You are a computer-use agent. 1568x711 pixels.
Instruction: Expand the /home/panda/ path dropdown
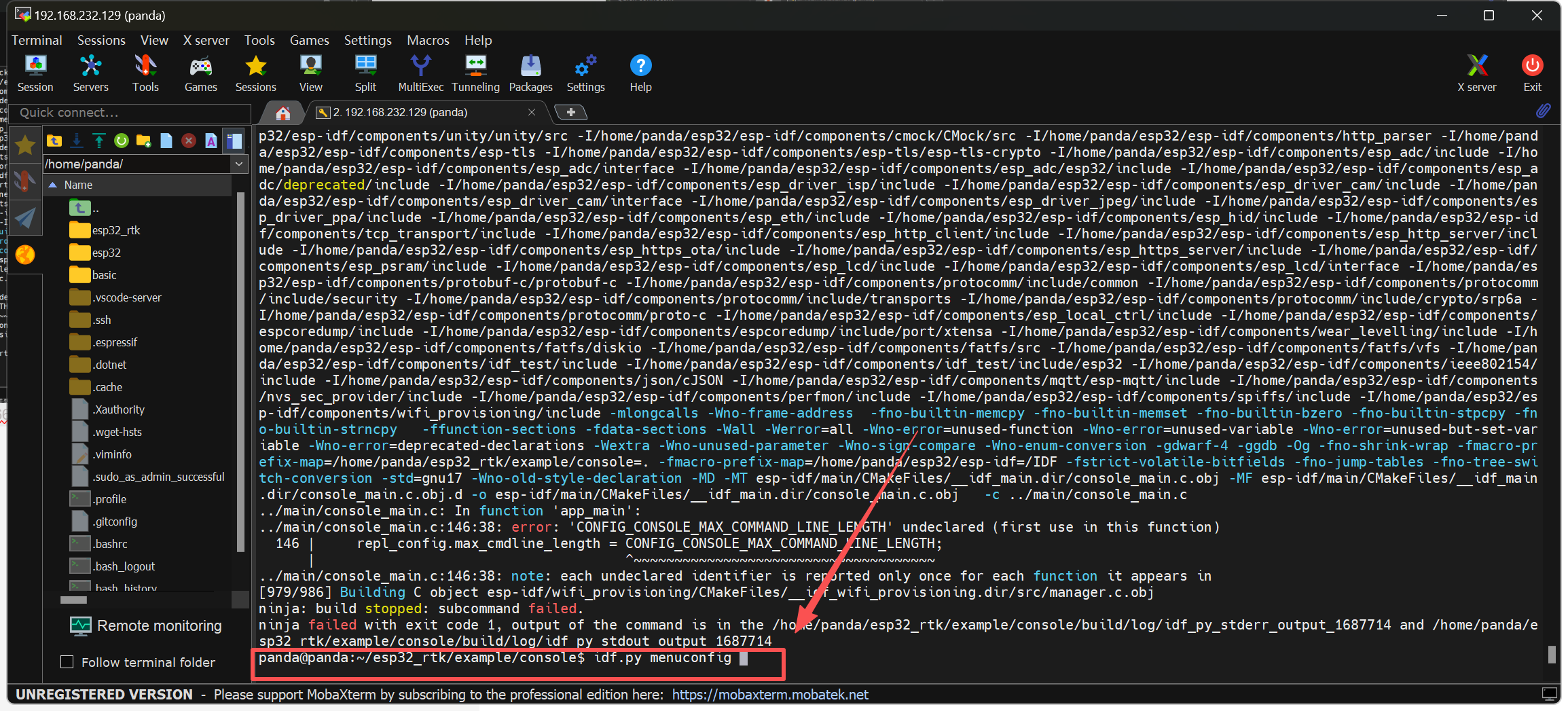239,164
